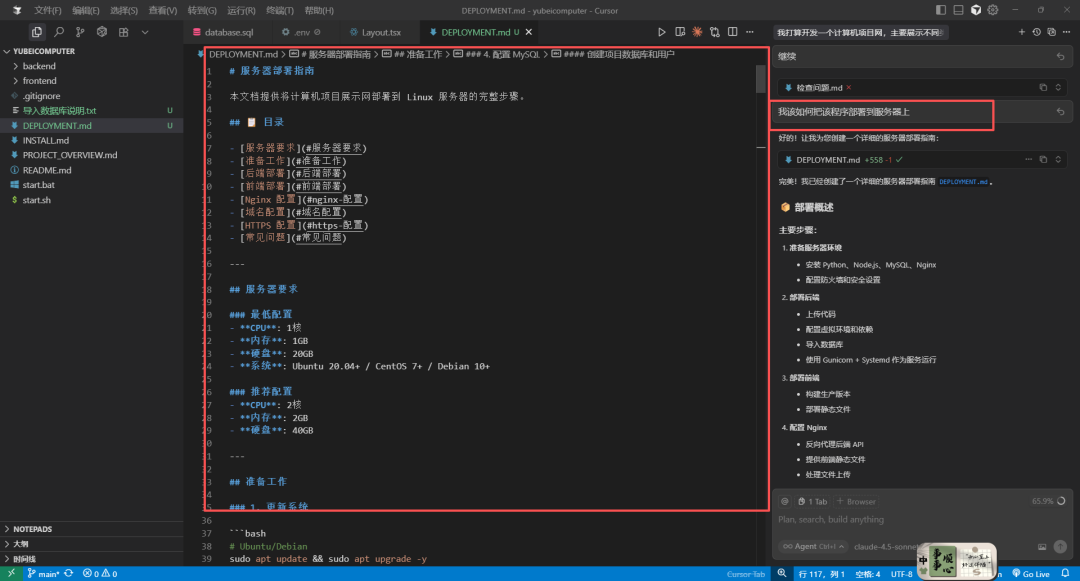This screenshot has width=1080, height=581.
Task: Open README.md in the file explorer
Action: tap(46, 170)
